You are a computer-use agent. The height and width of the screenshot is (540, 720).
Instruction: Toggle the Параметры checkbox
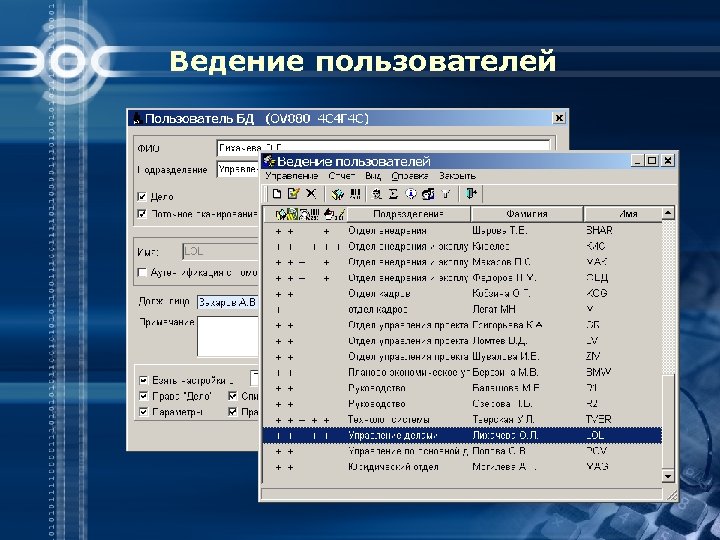(x=144, y=412)
